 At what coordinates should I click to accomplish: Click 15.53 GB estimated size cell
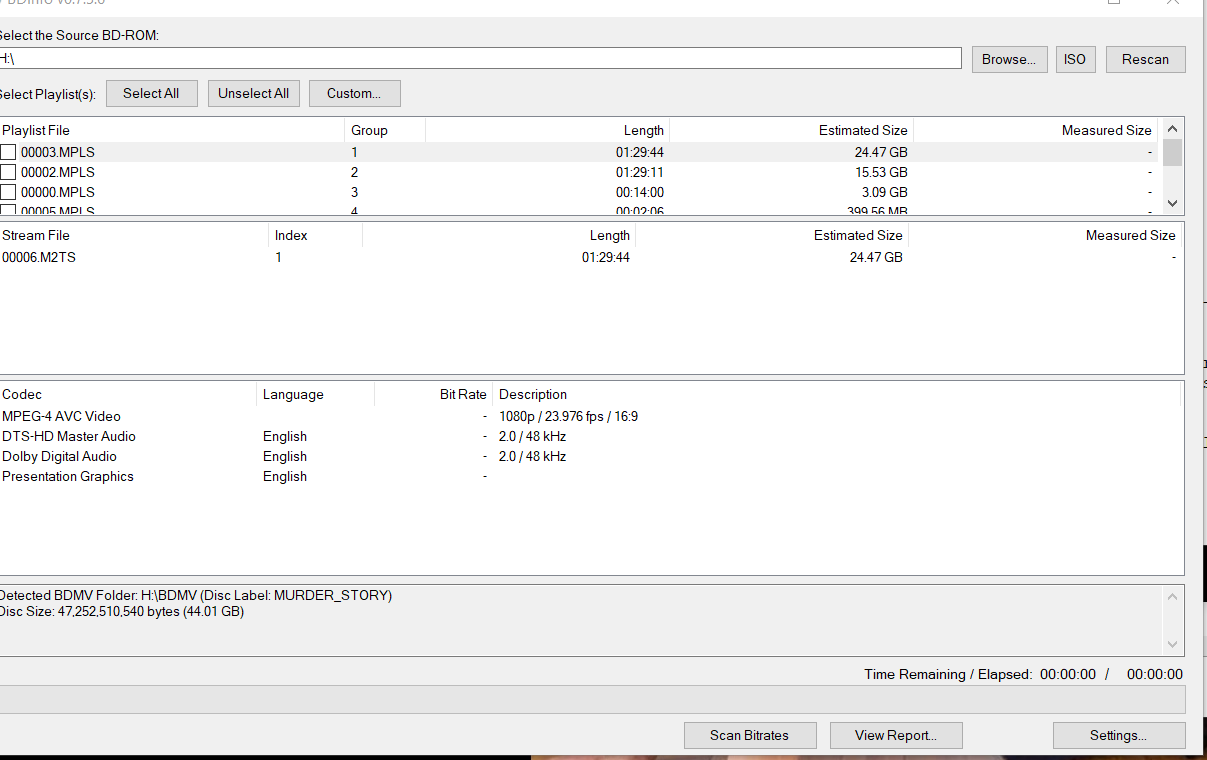(x=881, y=172)
